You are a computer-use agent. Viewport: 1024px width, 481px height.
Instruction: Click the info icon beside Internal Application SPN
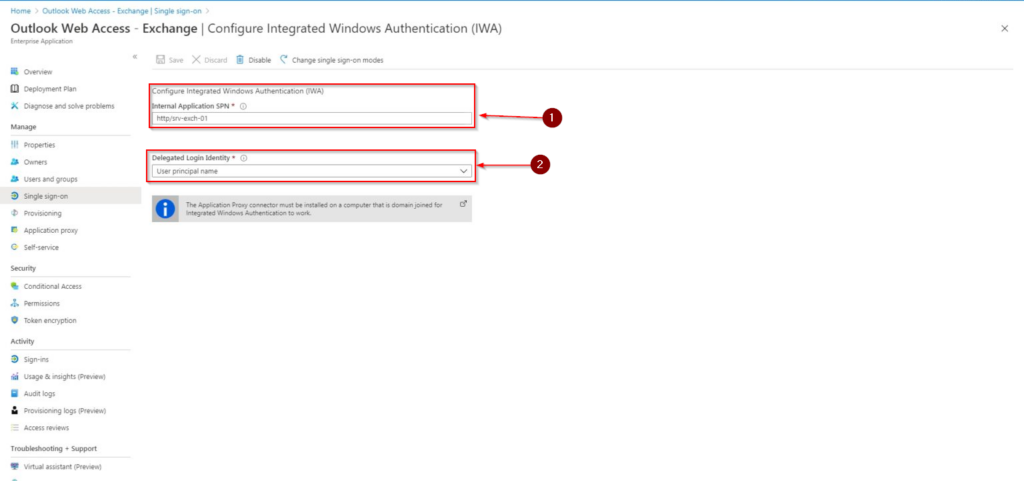(x=243, y=106)
